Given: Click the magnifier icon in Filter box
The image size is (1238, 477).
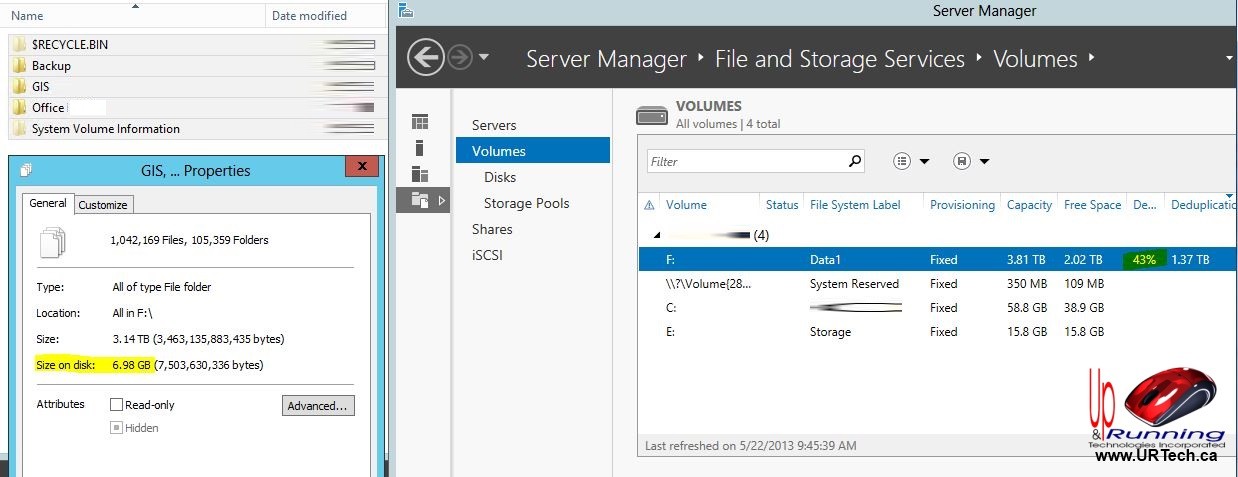Looking at the screenshot, I should [855, 161].
